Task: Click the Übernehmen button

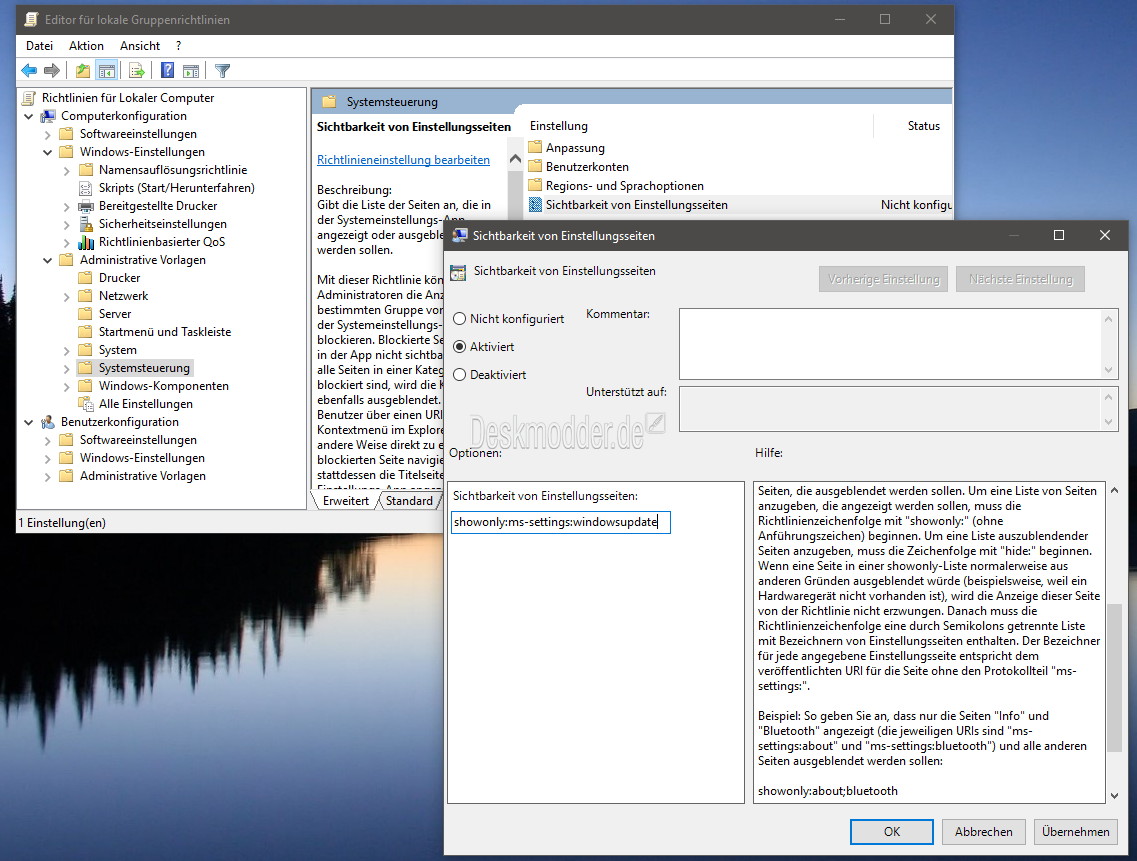Action: pos(1075,831)
